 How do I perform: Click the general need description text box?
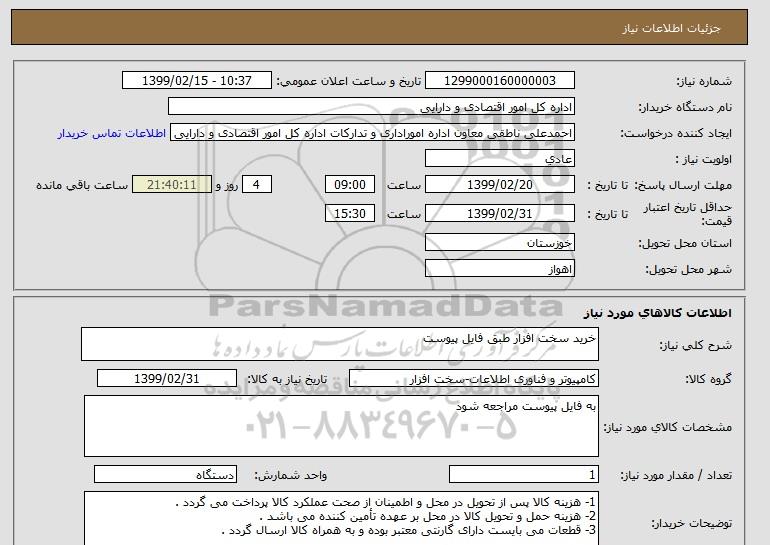click(340, 344)
